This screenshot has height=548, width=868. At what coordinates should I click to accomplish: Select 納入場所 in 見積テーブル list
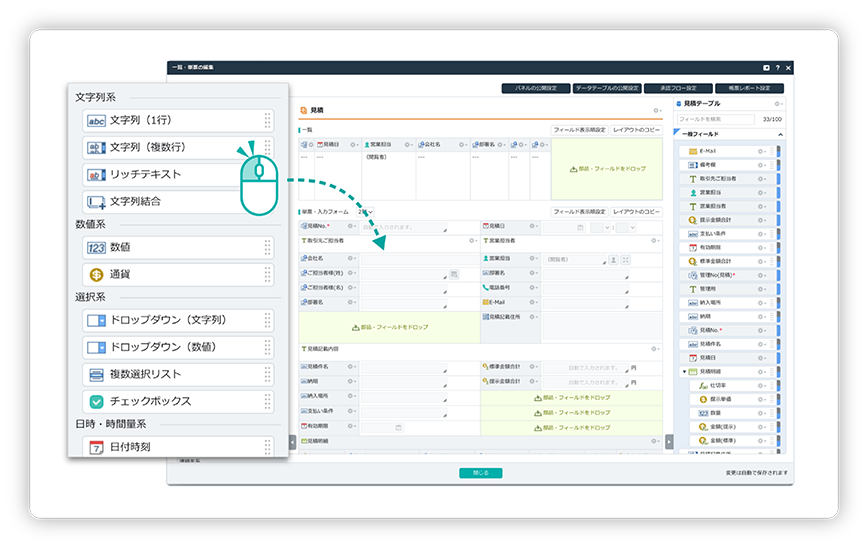click(728, 303)
